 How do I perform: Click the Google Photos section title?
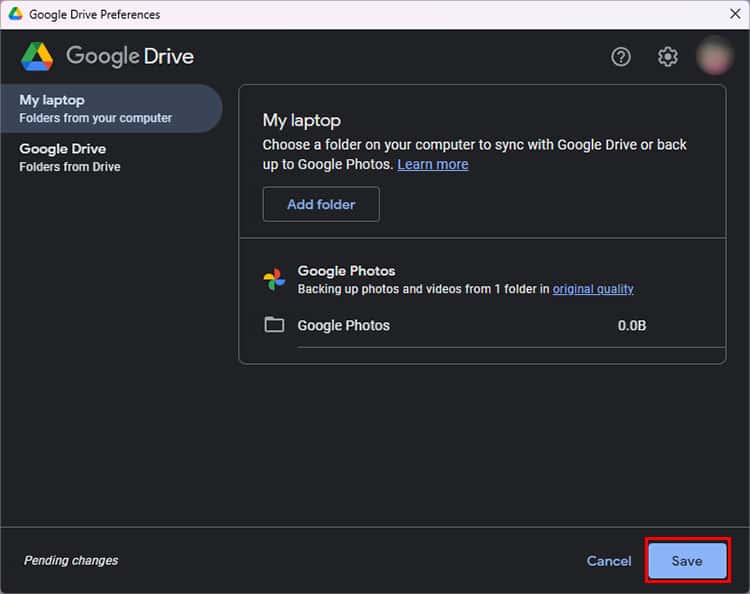(x=346, y=271)
